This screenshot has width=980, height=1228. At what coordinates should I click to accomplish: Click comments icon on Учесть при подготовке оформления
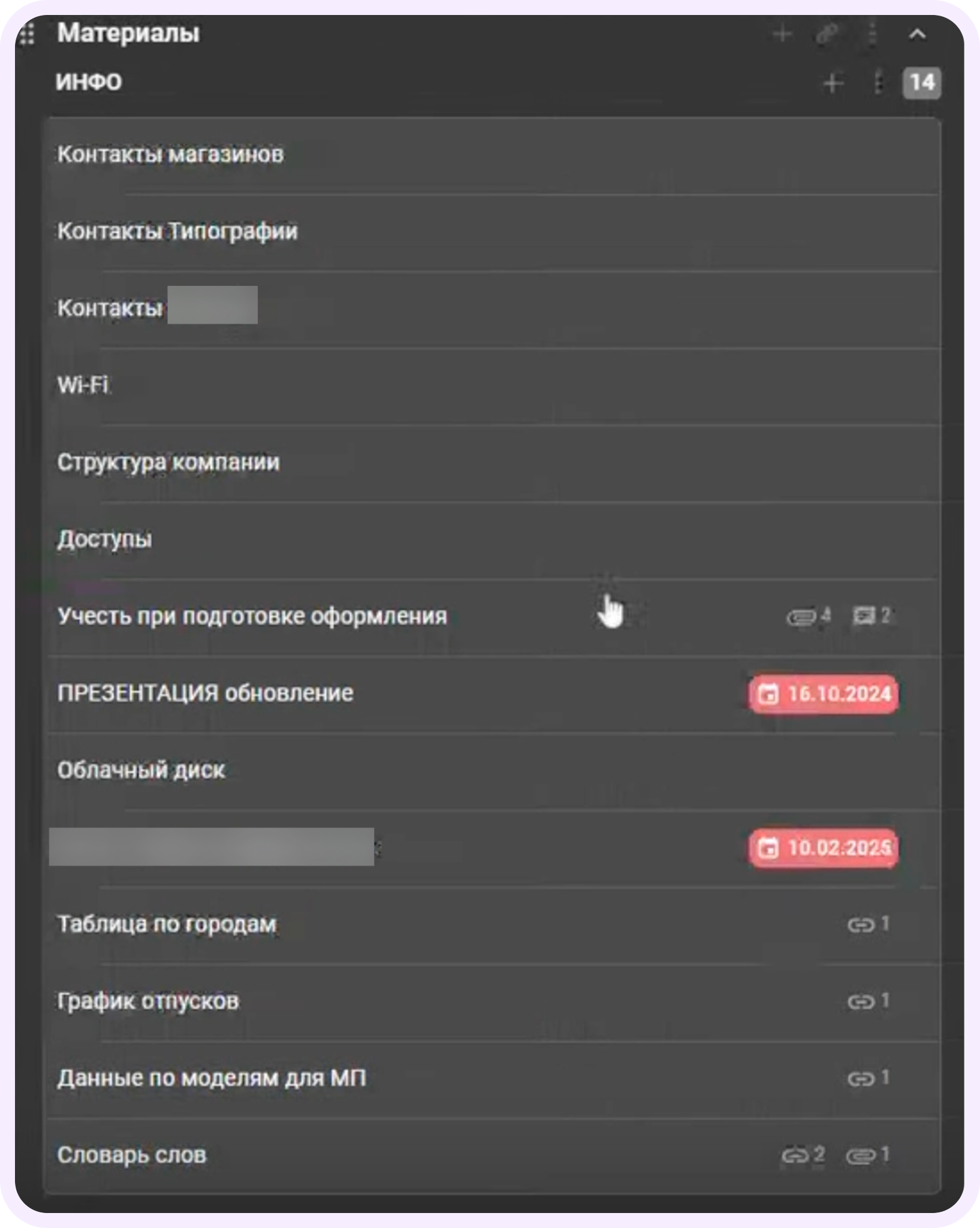pos(864,615)
